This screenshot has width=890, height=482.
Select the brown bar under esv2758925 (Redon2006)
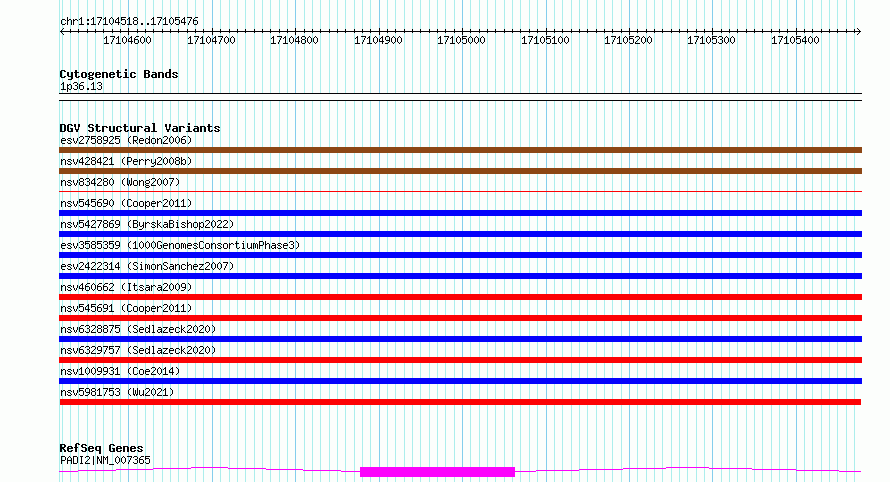[x=460, y=150]
